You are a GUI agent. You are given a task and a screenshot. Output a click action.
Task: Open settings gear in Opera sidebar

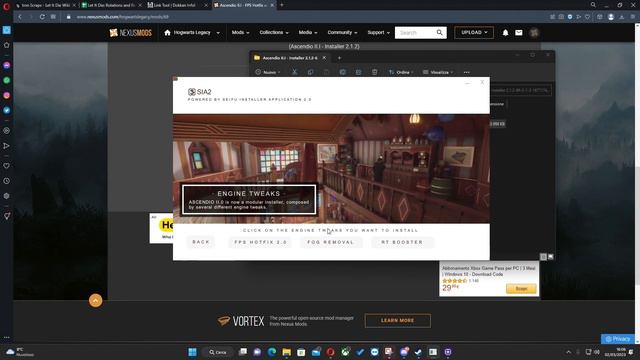7,196
